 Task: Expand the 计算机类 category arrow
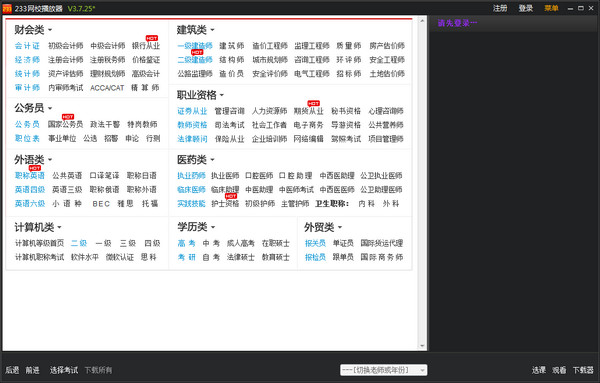pyautogui.click(x=59, y=227)
